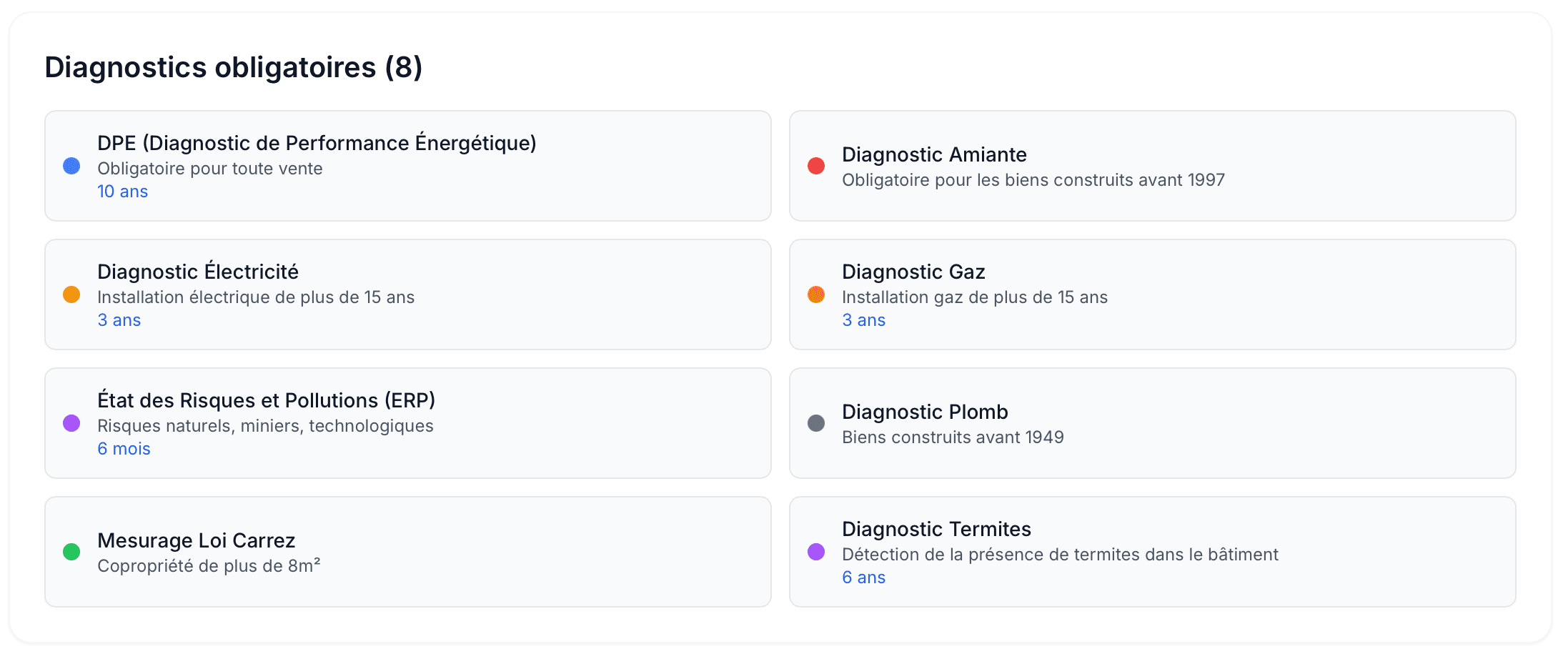Select the DPE diagnostic card
The height and width of the screenshot is (659, 1568).
pyautogui.click(x=407, y=165)
